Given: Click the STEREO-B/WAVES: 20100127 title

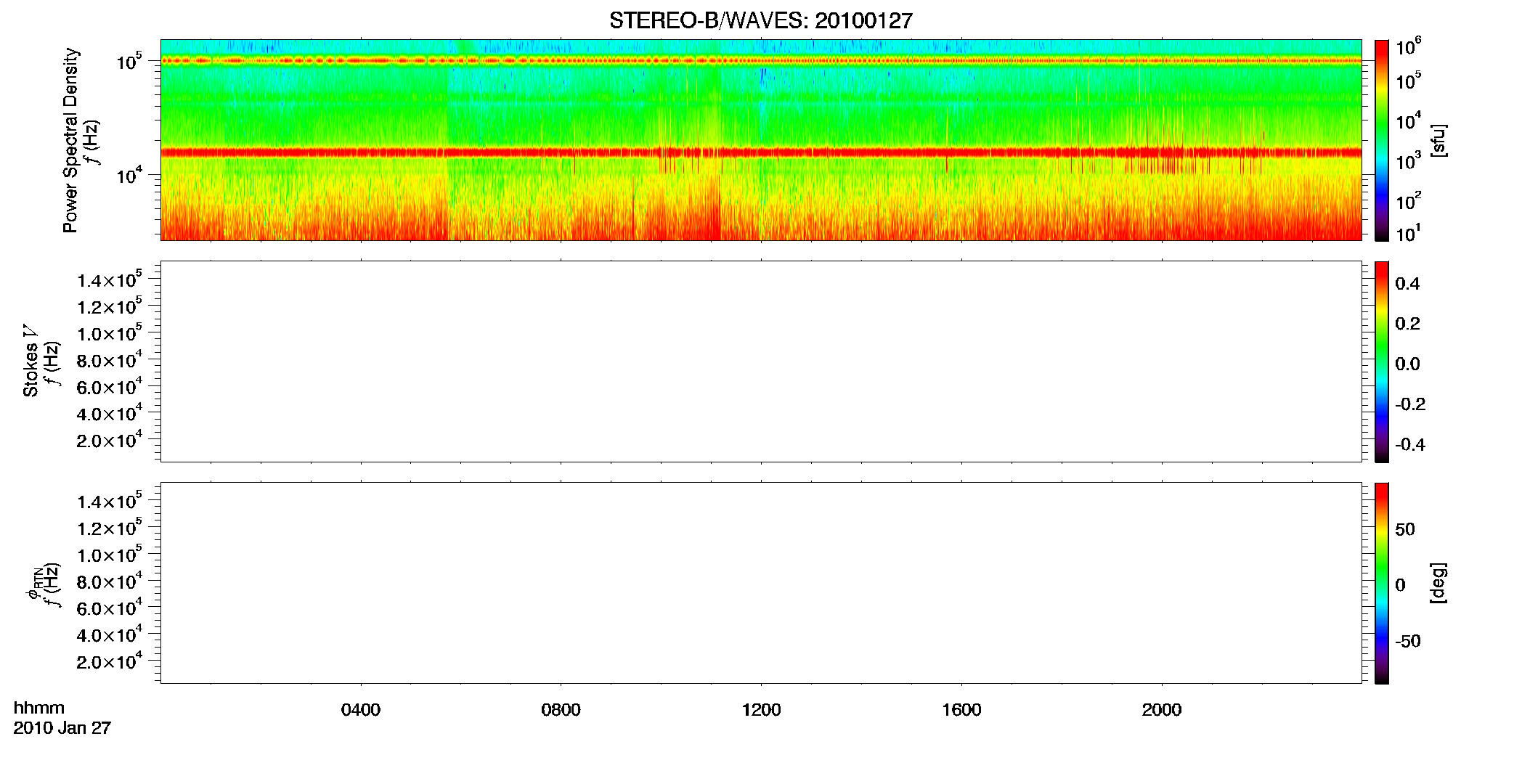Looking at the screenshot, I should point(760,21).
